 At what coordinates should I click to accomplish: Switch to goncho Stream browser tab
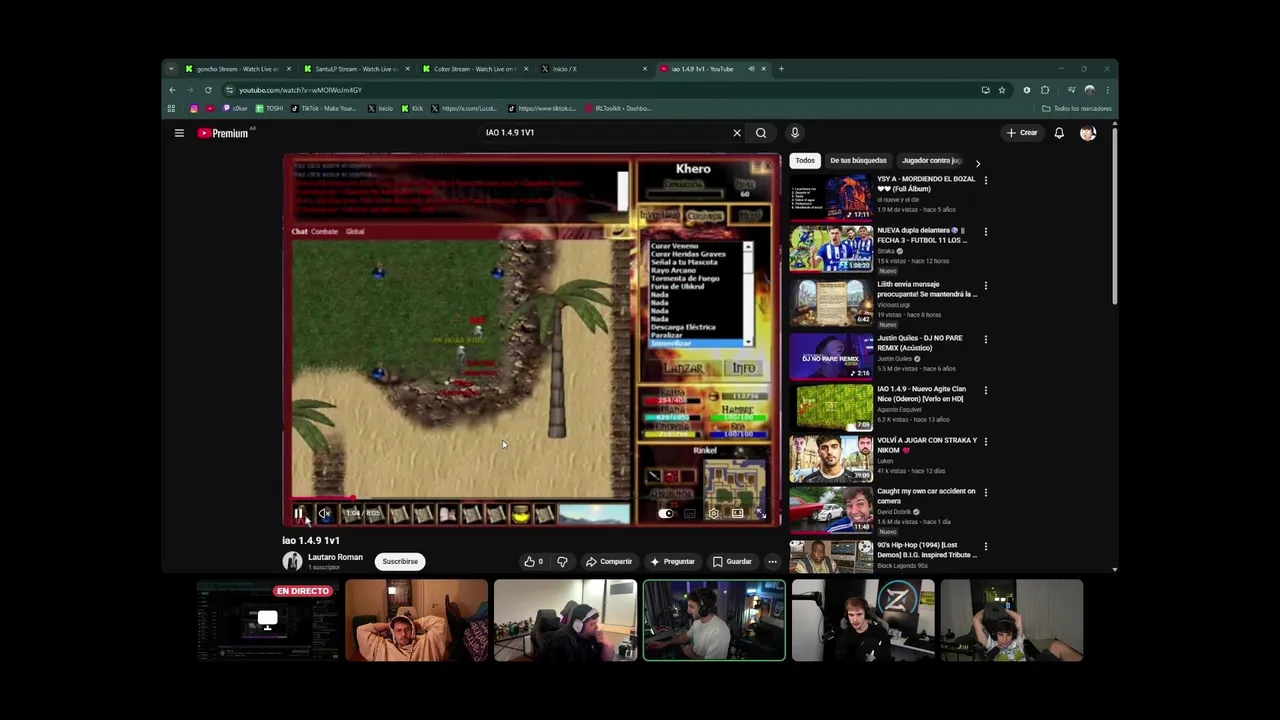click(x=237, y=69)
